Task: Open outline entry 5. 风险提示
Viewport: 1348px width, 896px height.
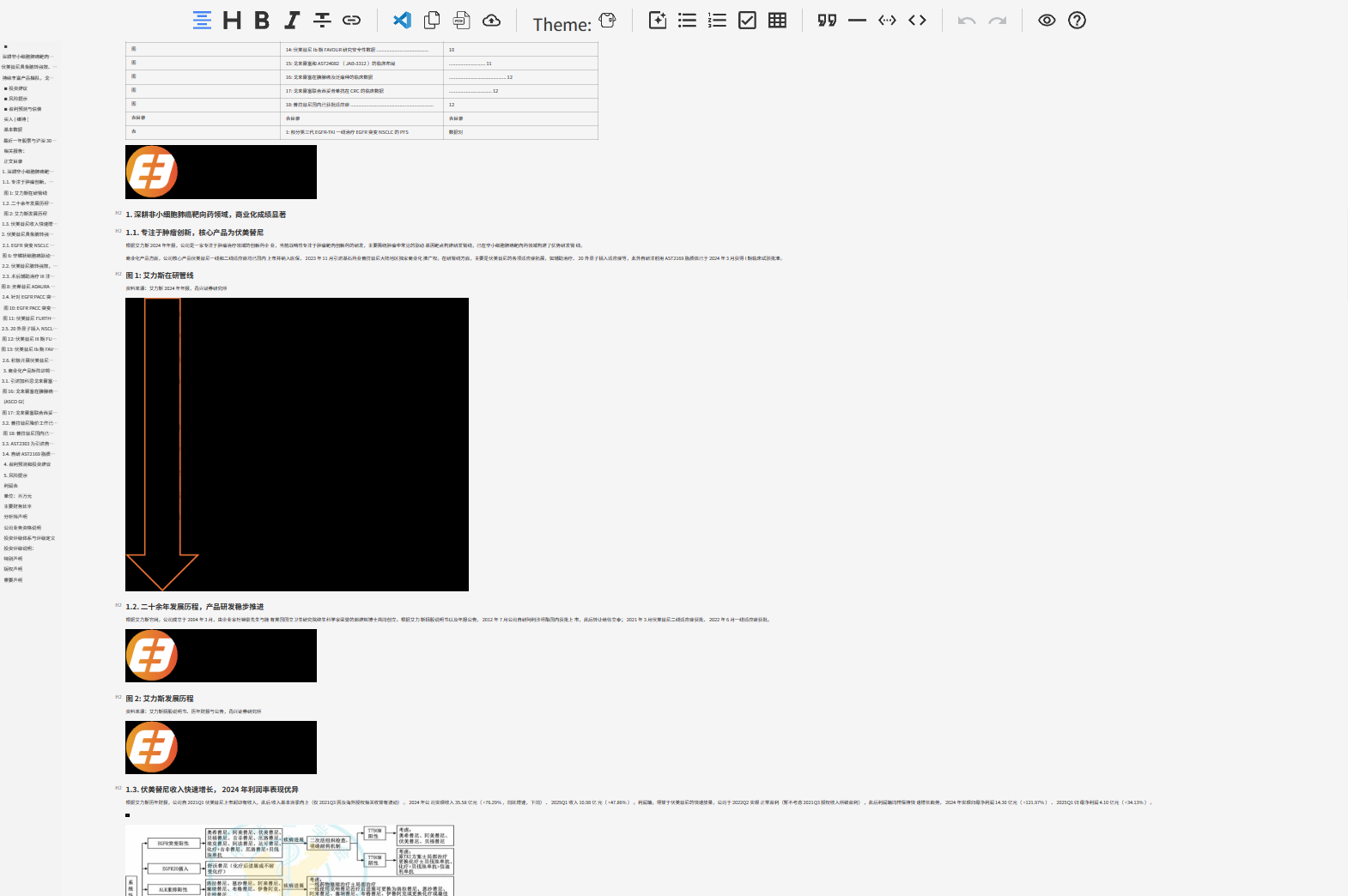Action: (x=15, y=475)
